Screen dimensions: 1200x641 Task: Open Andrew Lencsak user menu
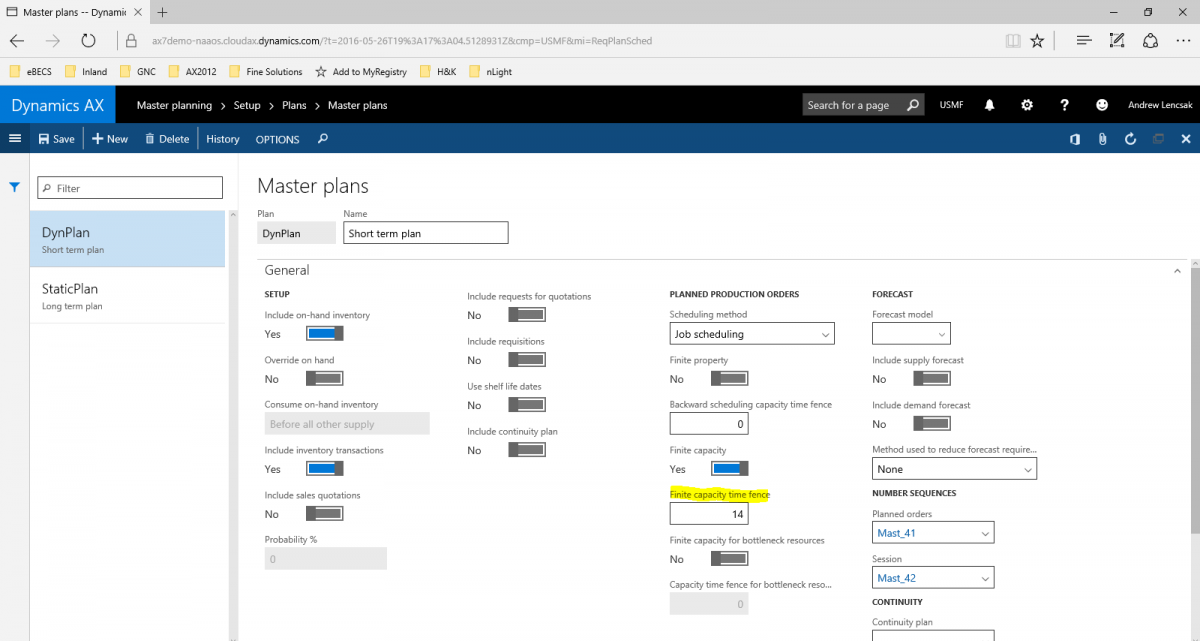(x=1159, y=105)
